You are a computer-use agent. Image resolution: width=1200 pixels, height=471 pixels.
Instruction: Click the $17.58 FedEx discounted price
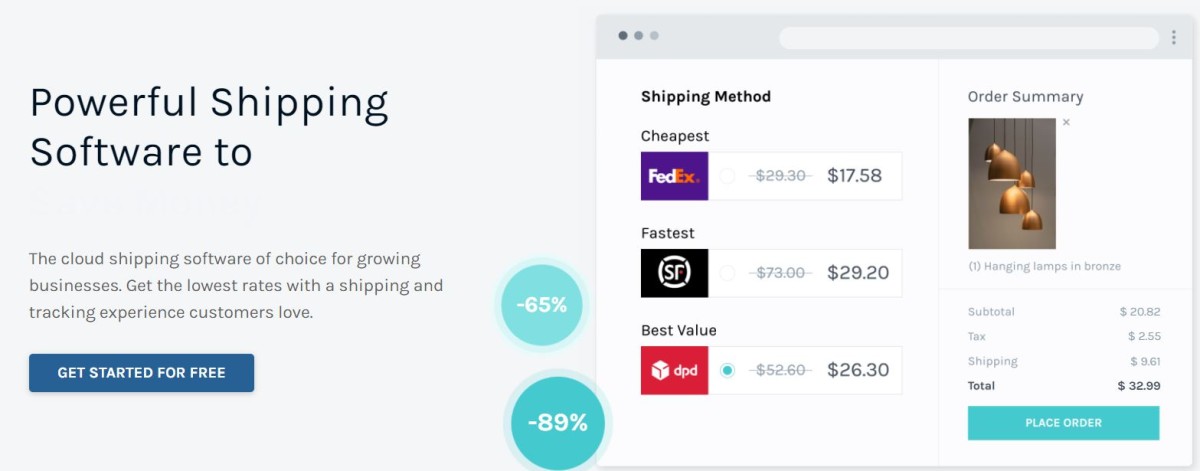854,176
